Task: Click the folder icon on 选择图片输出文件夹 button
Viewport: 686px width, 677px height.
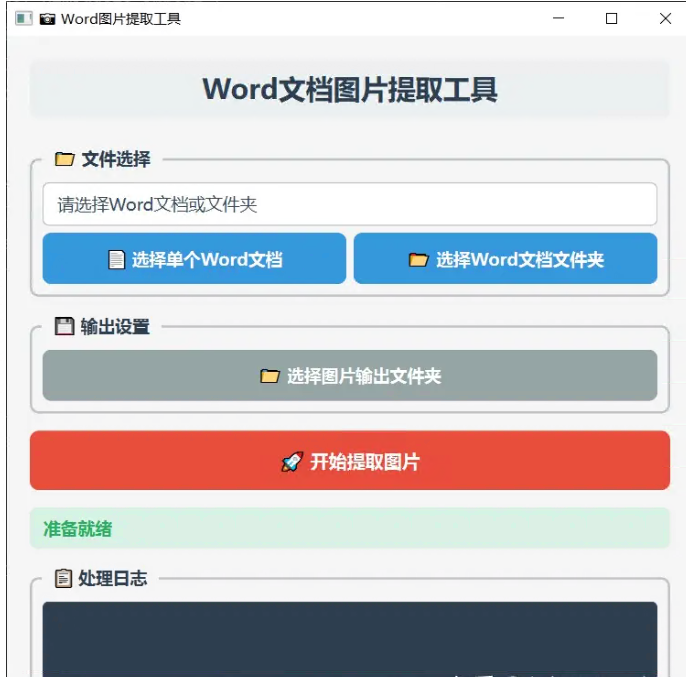Action: (269, 376)
